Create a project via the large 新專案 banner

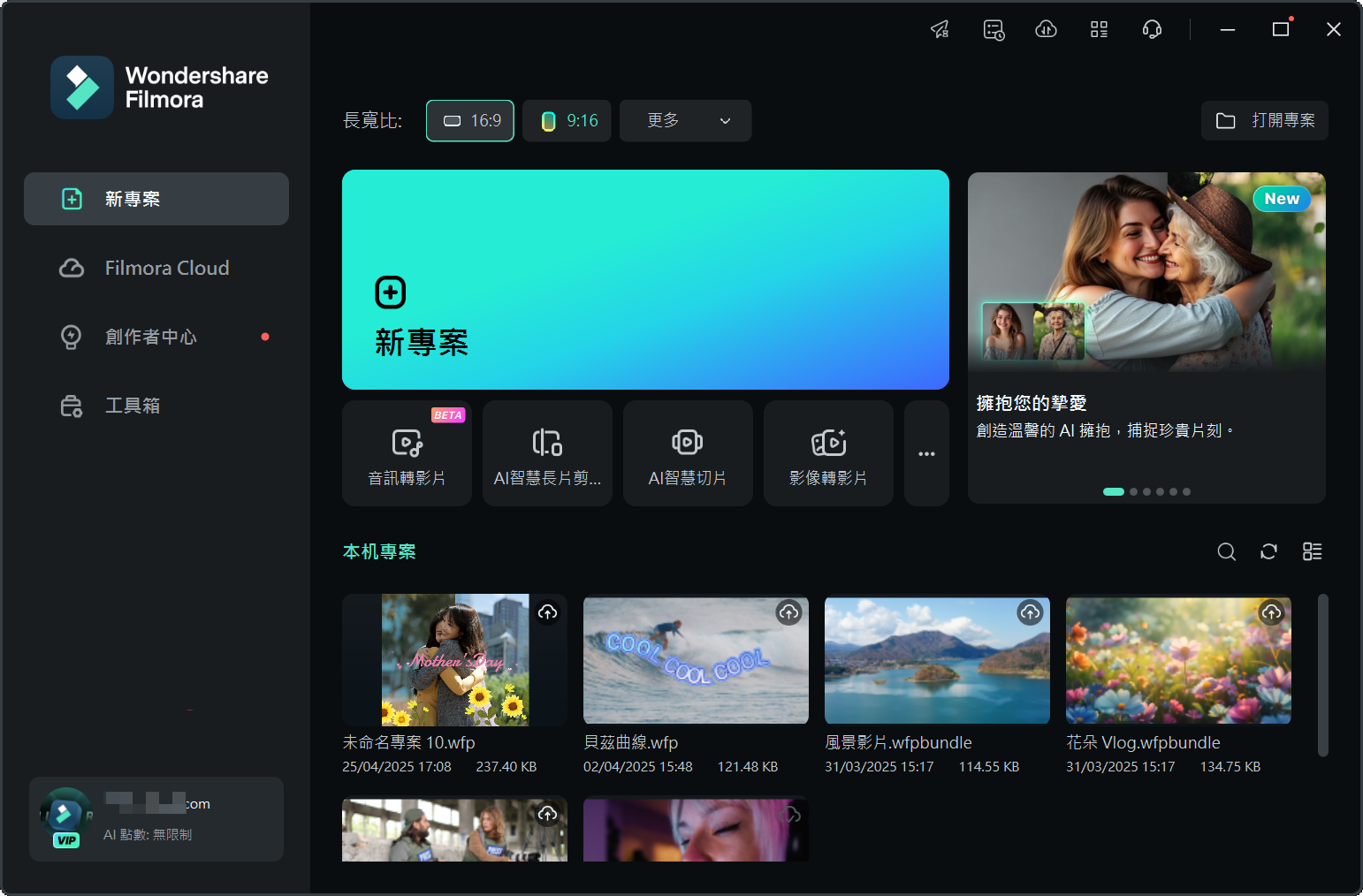645,279
